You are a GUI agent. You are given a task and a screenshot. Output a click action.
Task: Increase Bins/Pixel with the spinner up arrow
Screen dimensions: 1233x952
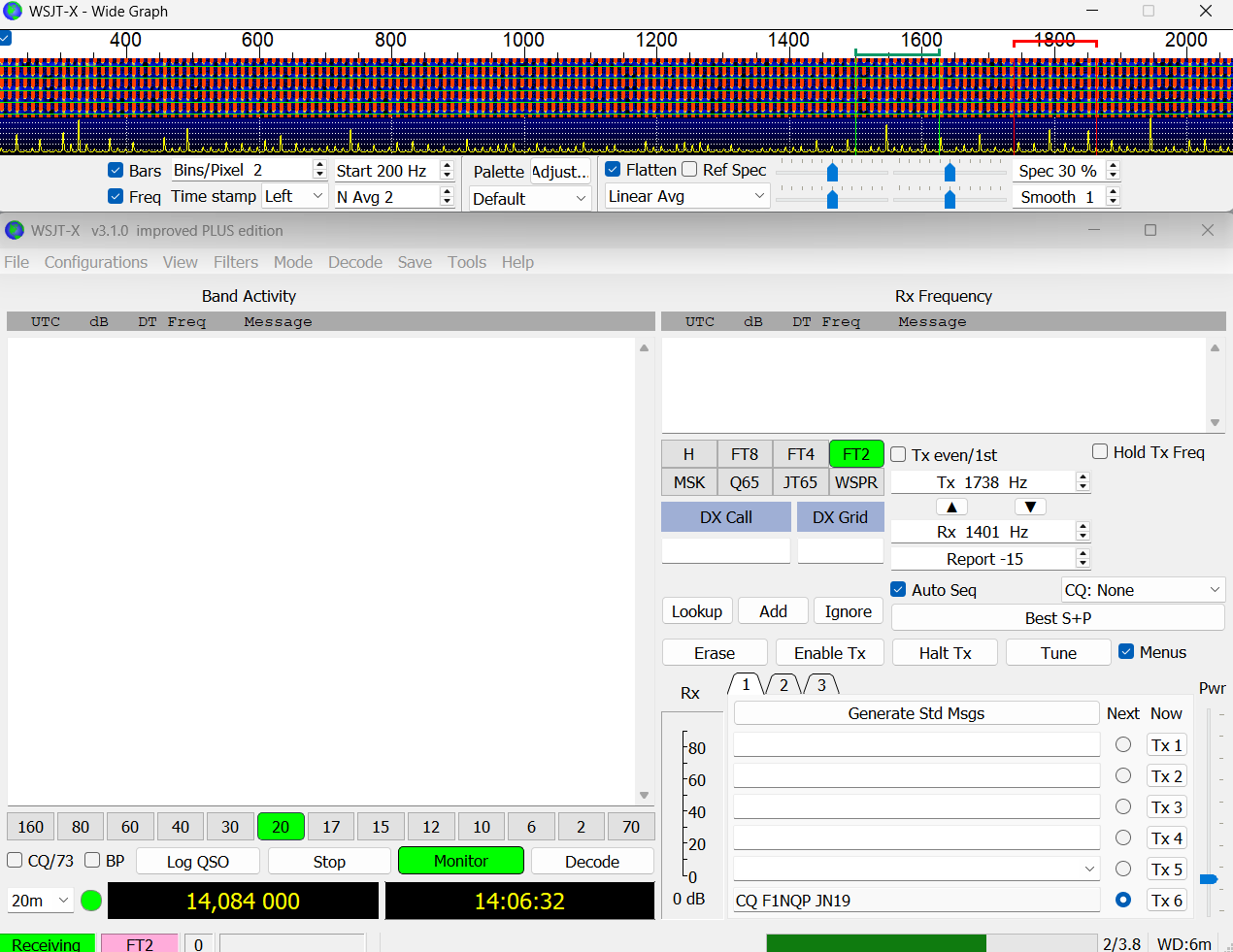click(319, 165)
